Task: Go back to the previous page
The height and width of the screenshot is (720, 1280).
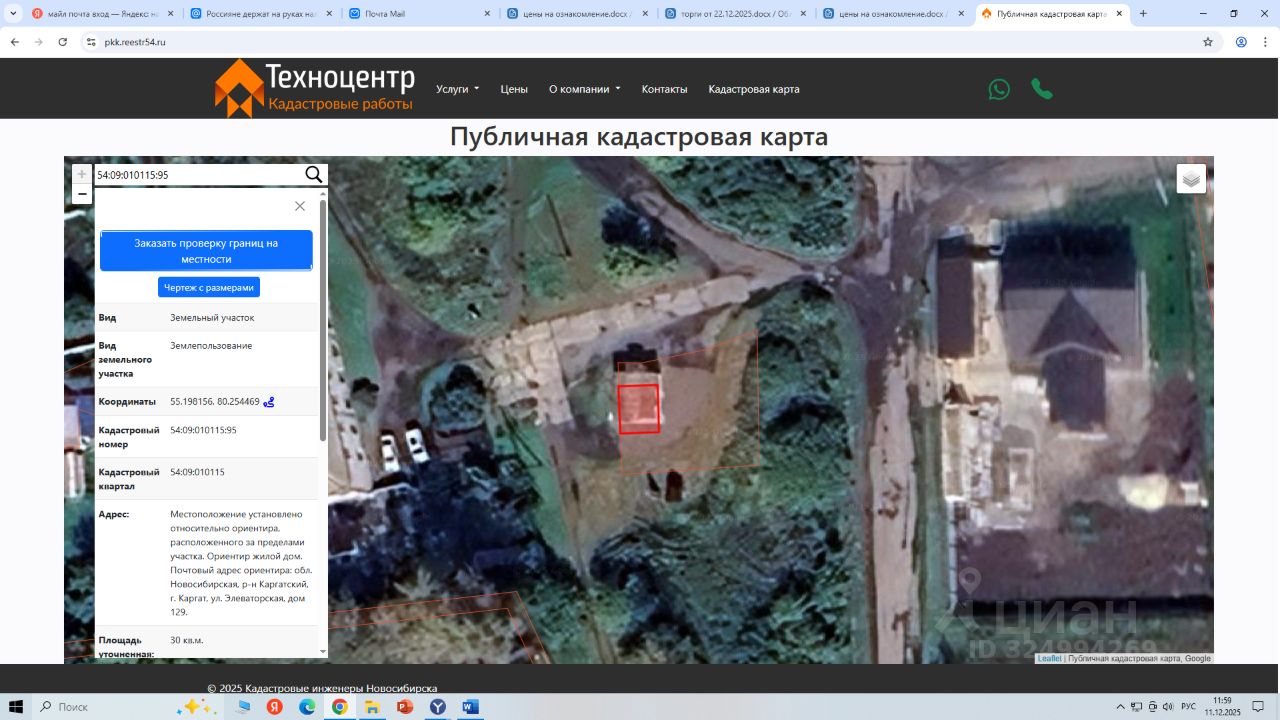Action: click(x=14, y=42)
